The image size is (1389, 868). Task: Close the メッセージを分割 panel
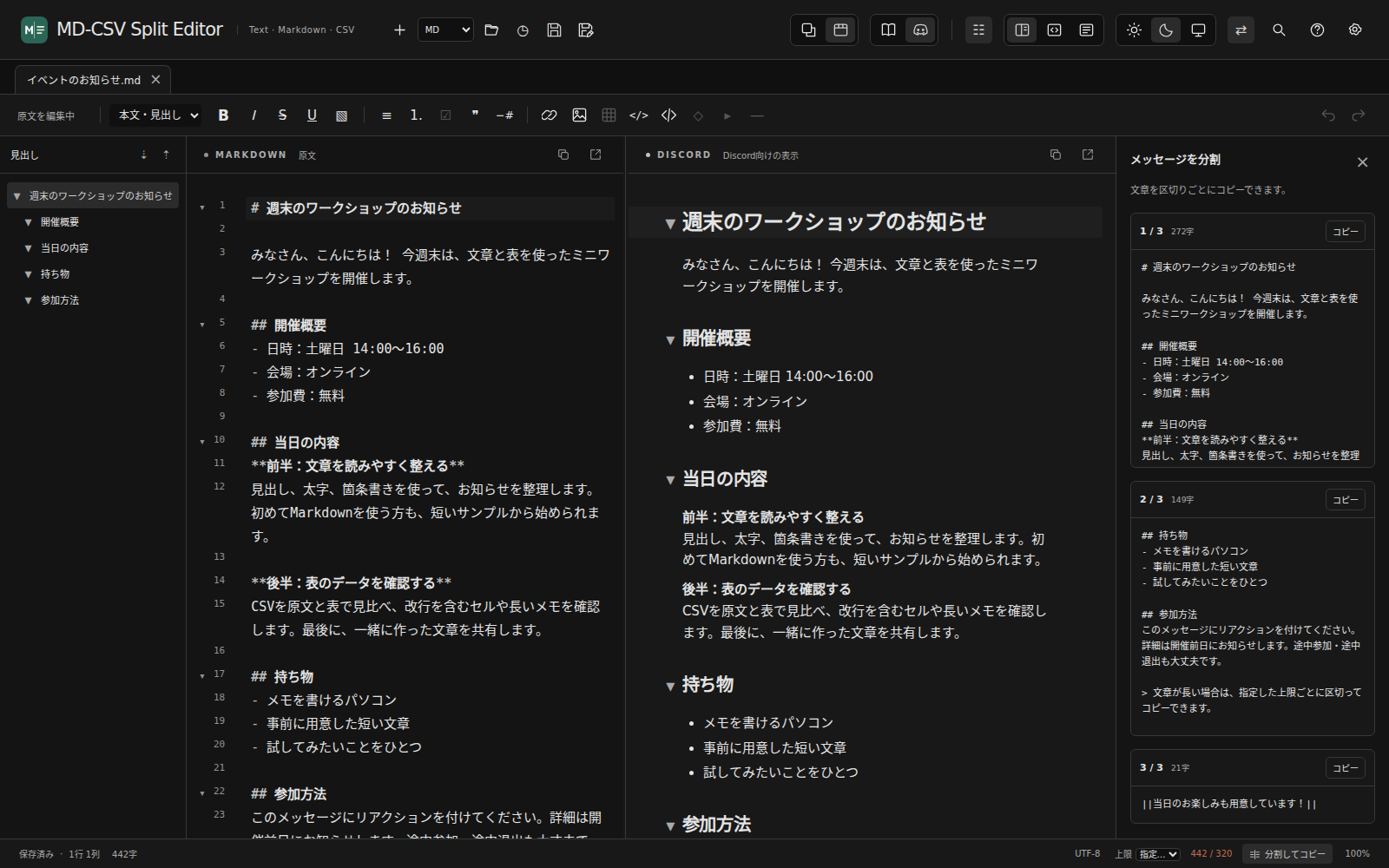(x=1362, y=162)
